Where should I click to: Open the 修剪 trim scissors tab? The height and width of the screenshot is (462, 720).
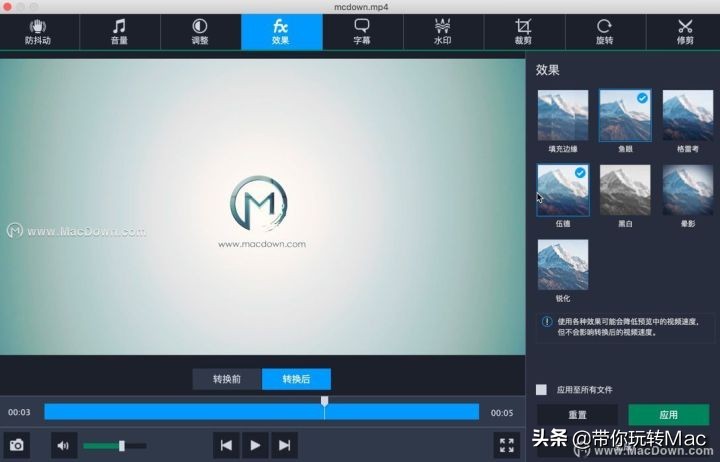684,32
